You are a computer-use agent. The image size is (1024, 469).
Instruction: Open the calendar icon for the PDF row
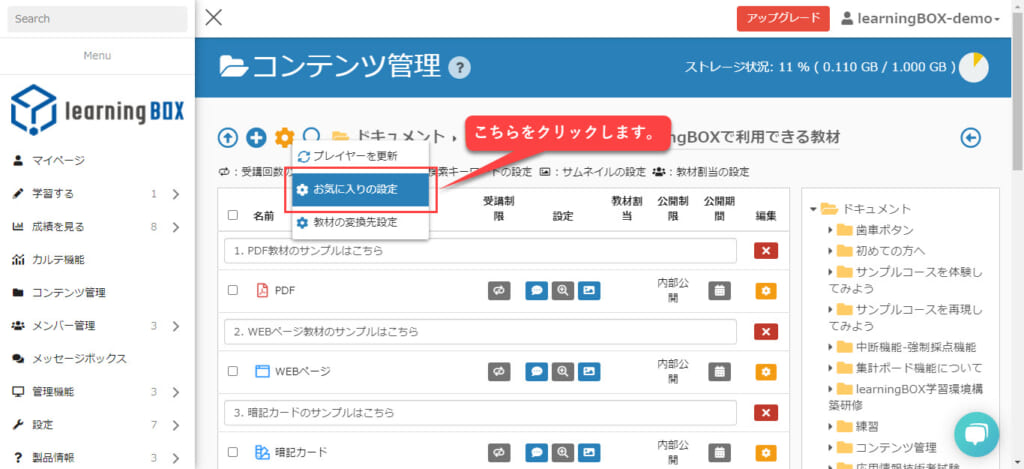pos(720,291)
